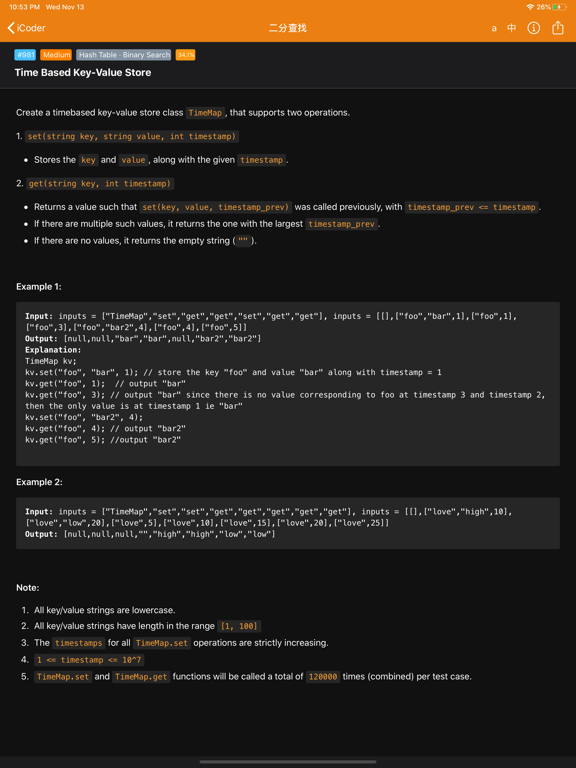Tap the set(string key...) code snippet
Viewport: 576px width, 768px height.
(x=132, y=136)
